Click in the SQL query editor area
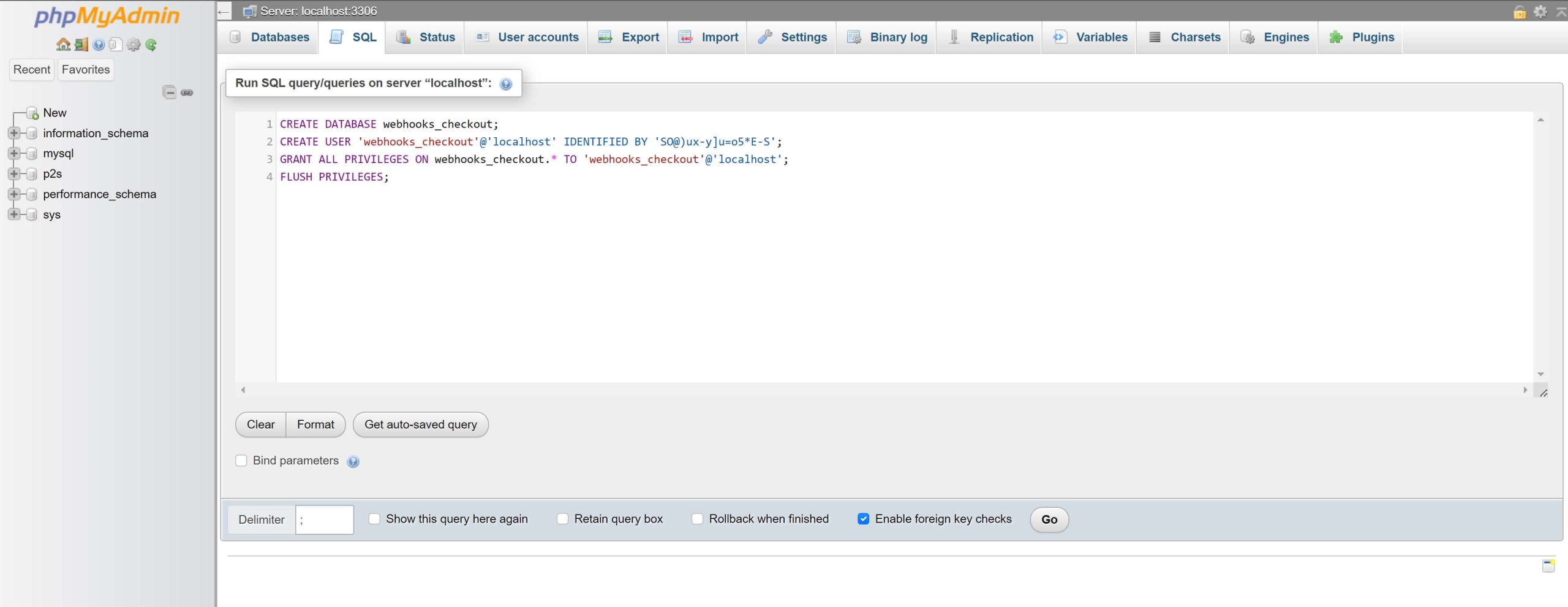Viewport: 1568px width, 607px height. (904, 247)
